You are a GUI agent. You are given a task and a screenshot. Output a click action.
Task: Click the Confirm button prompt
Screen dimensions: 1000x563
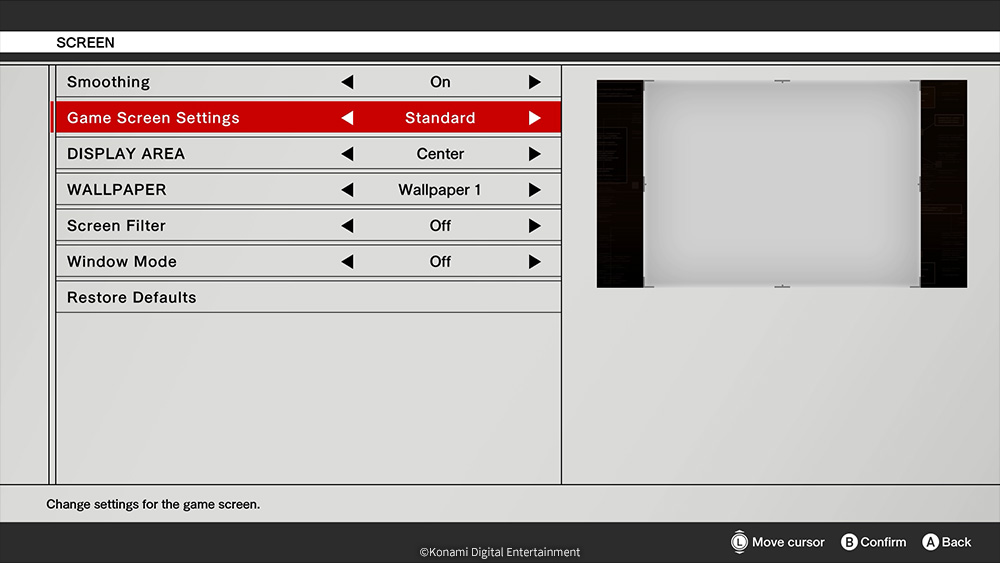873,542
